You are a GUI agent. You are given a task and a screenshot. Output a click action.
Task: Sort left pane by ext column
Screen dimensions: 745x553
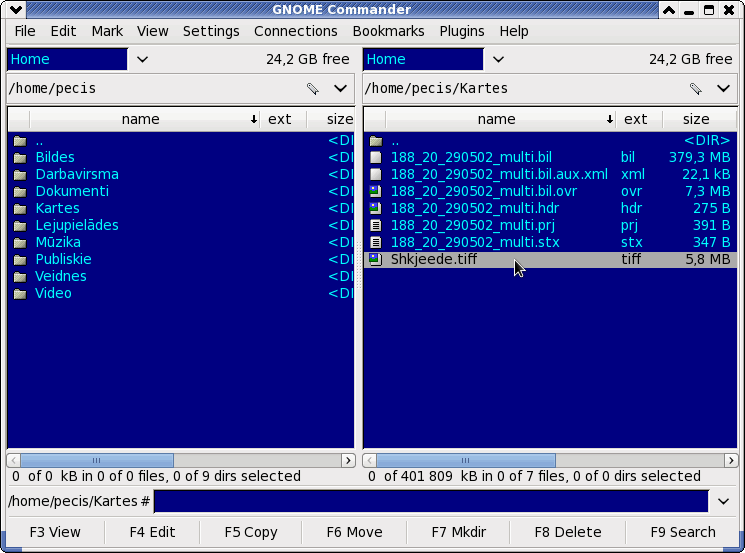coord(283,119)
